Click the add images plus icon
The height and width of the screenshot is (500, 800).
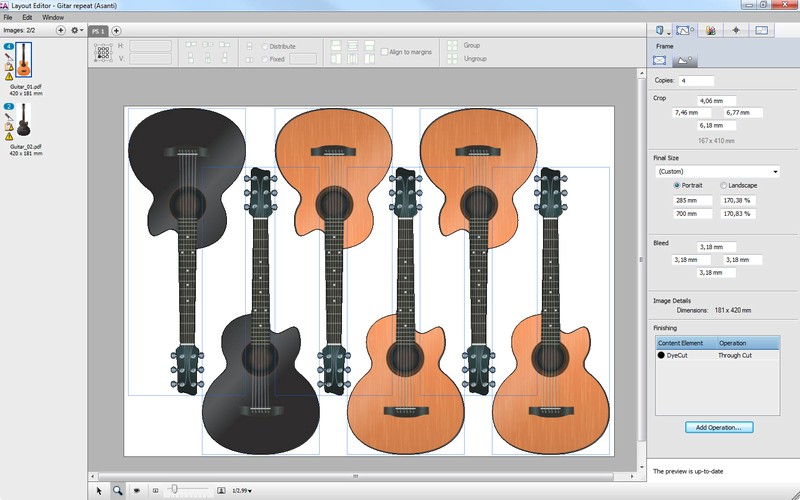pyautogui.click(x=60, y=30)
